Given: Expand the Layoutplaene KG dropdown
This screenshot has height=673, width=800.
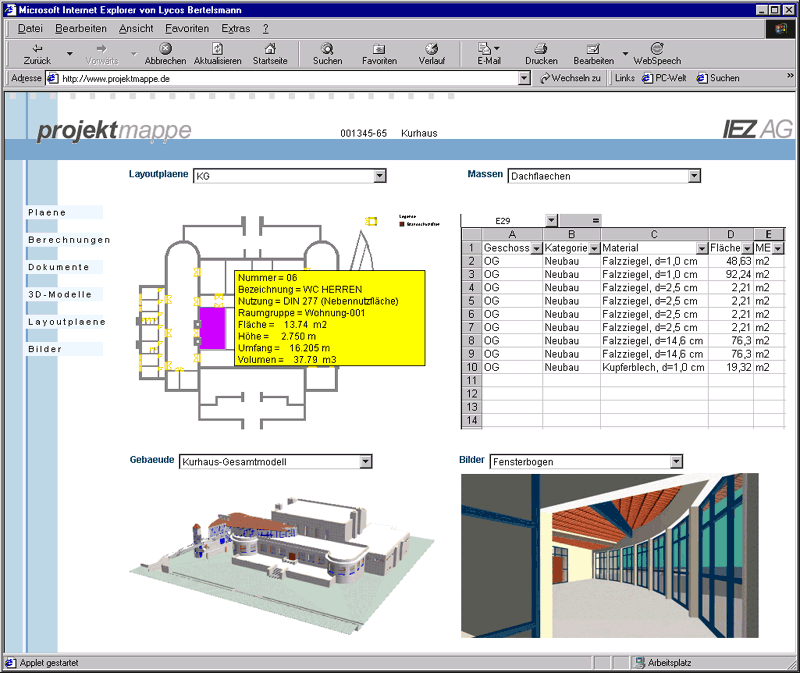Looking at the screenshot, I should point(379,176).
